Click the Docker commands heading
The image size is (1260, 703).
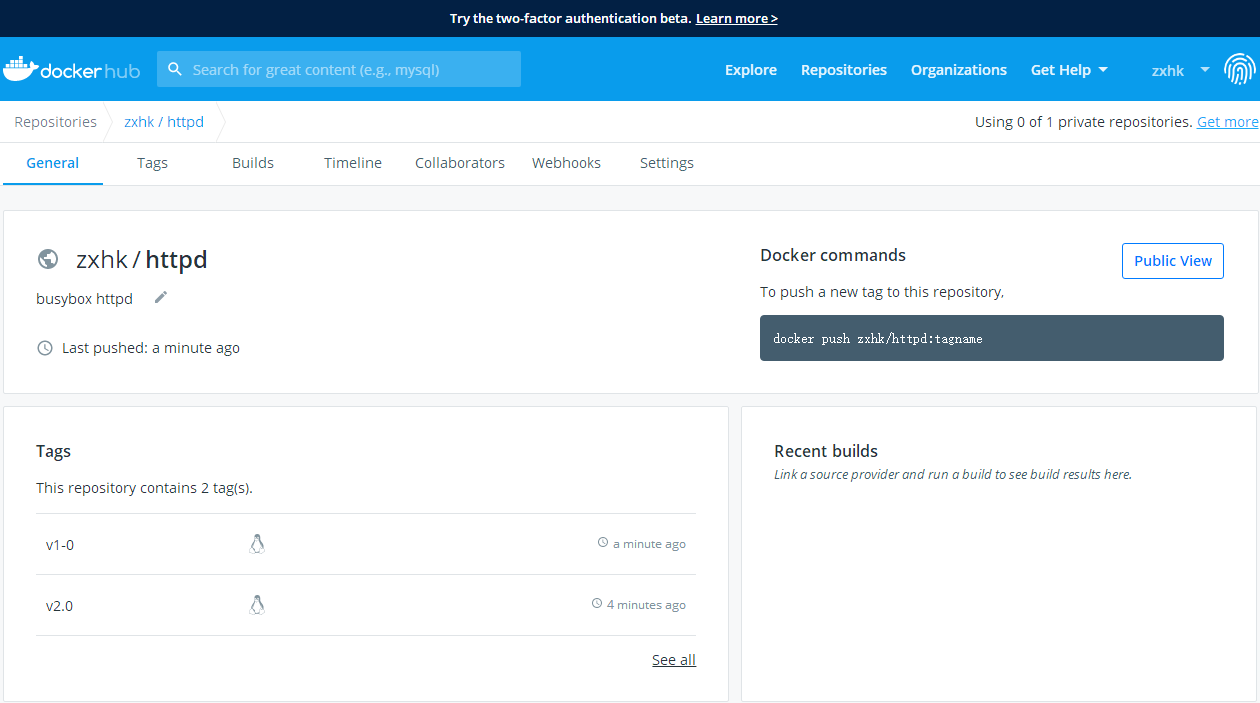[x=833, y=255]
